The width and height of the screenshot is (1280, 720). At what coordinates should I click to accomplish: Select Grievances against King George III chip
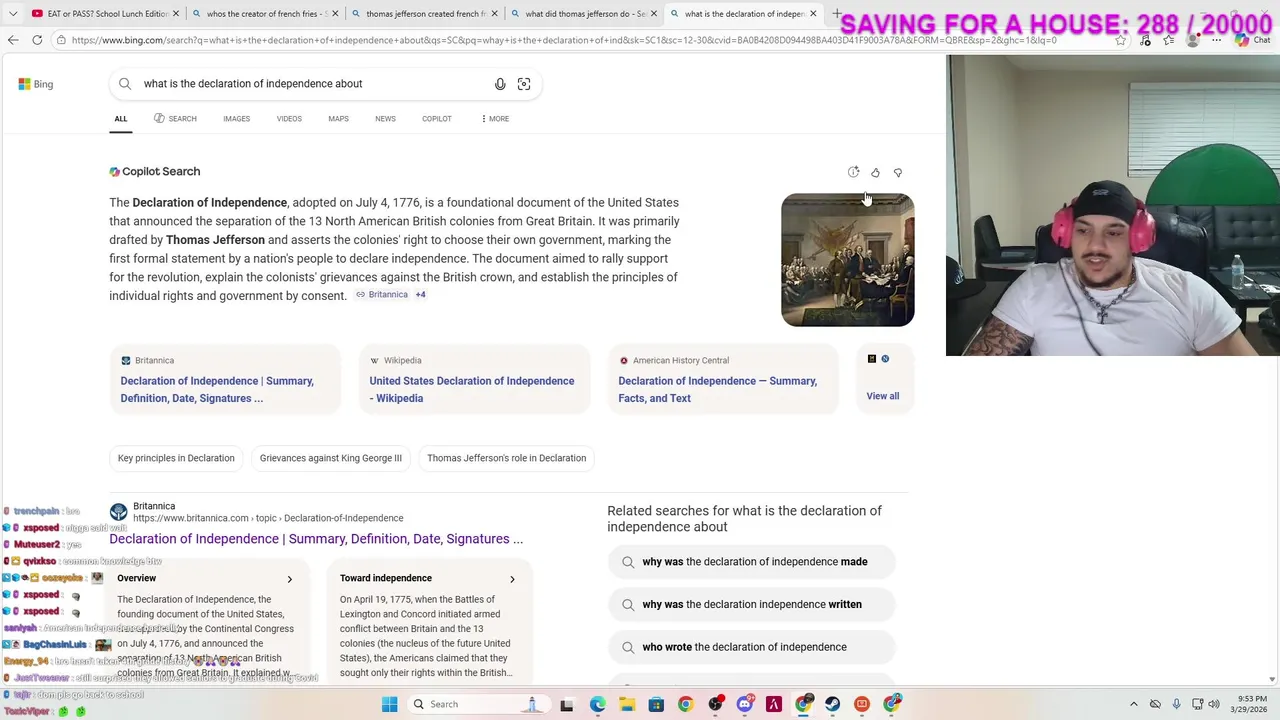(x=331, y=458)
